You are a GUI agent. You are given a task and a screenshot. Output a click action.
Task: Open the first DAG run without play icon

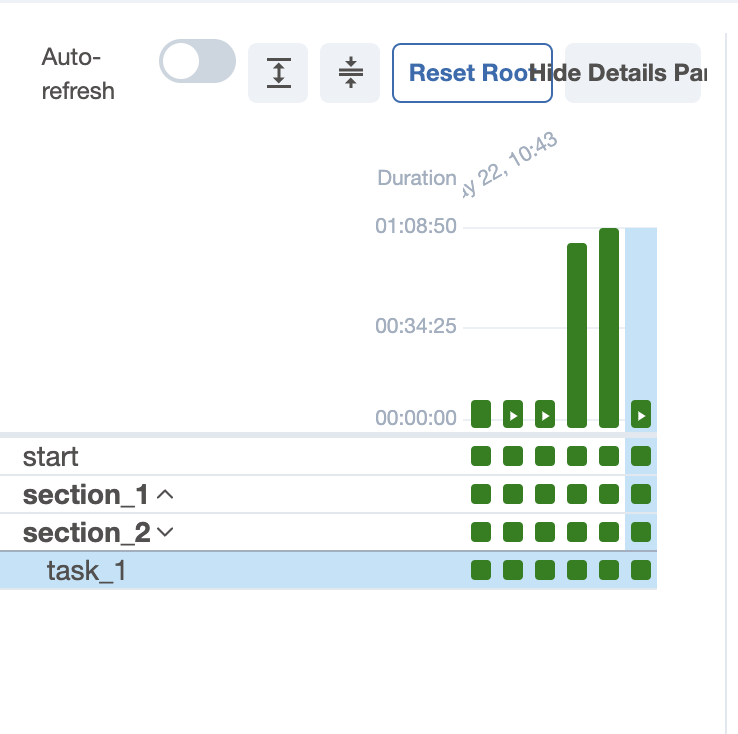click(x=481, y=413)
